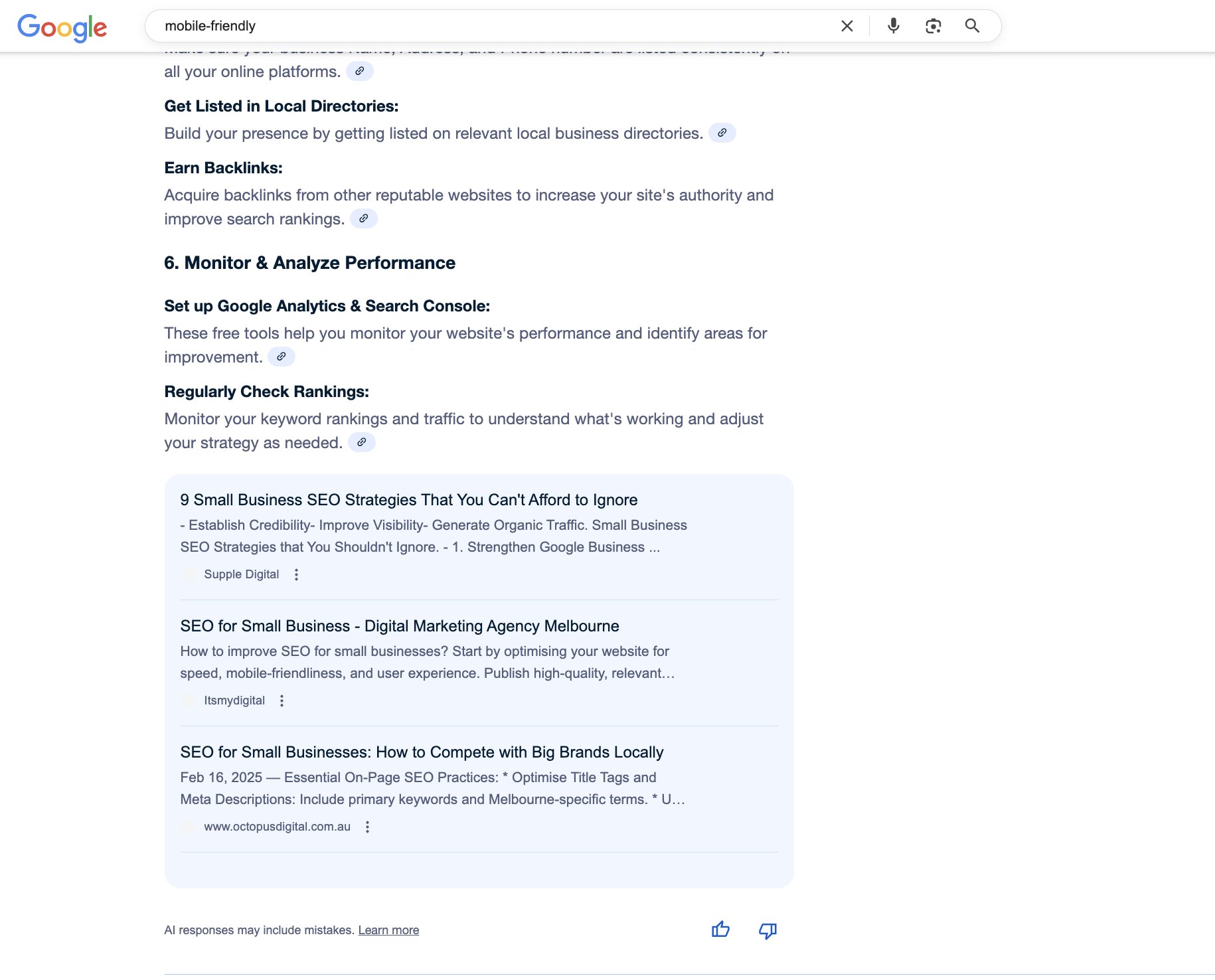Image resolution: width=1215 pixels, height=980 pixels.
Task: Start voice search with microphone icon
Action: 894,26
